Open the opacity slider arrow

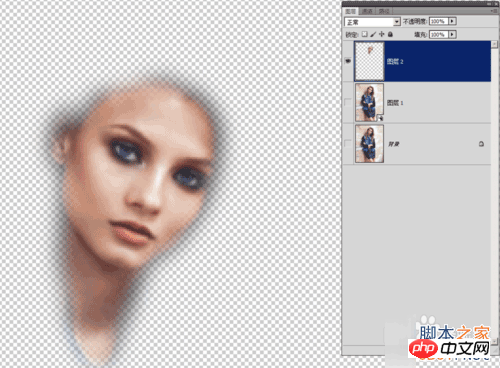click(452, 21)
